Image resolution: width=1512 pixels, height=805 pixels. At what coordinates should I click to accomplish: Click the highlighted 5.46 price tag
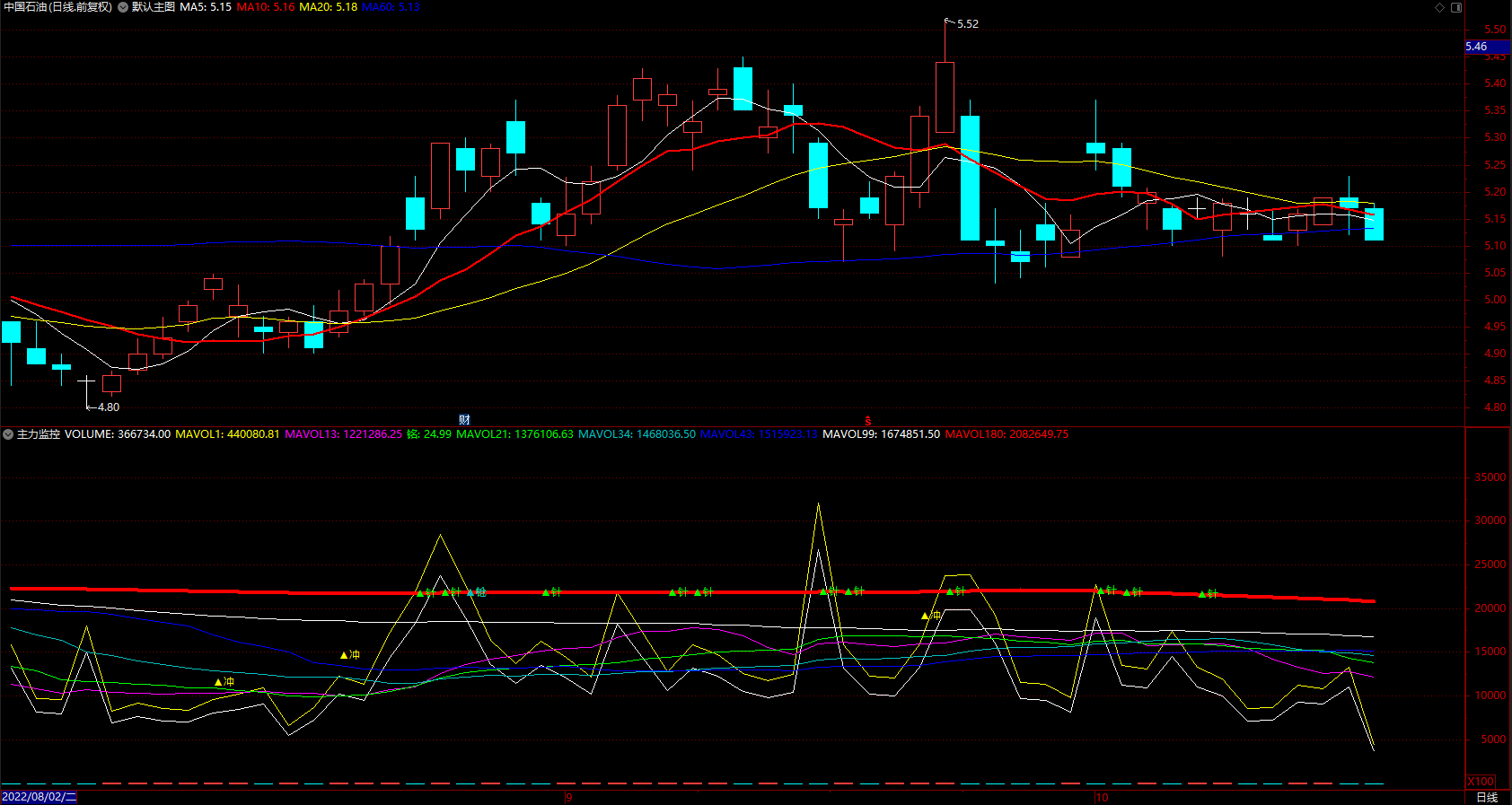coord(1488,47)
